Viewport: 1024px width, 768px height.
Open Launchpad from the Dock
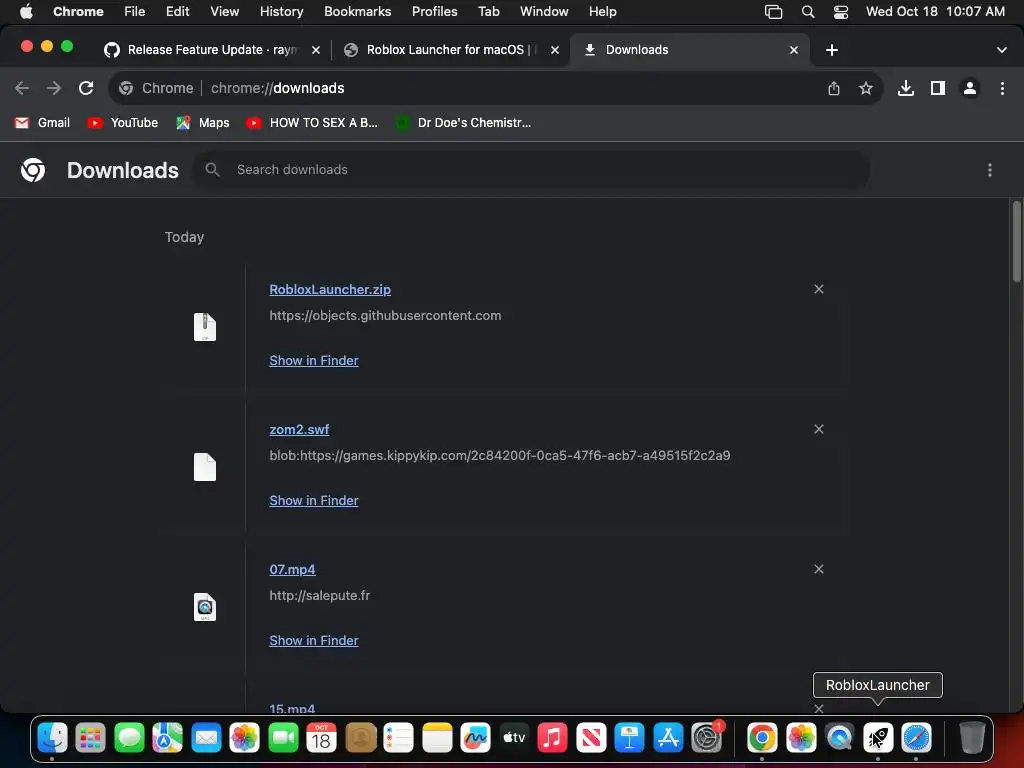click(x=90, y=738)
